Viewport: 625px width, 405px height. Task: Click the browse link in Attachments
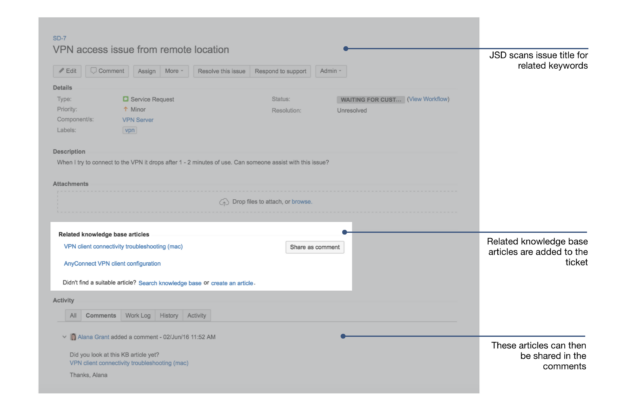coord(301,202)
